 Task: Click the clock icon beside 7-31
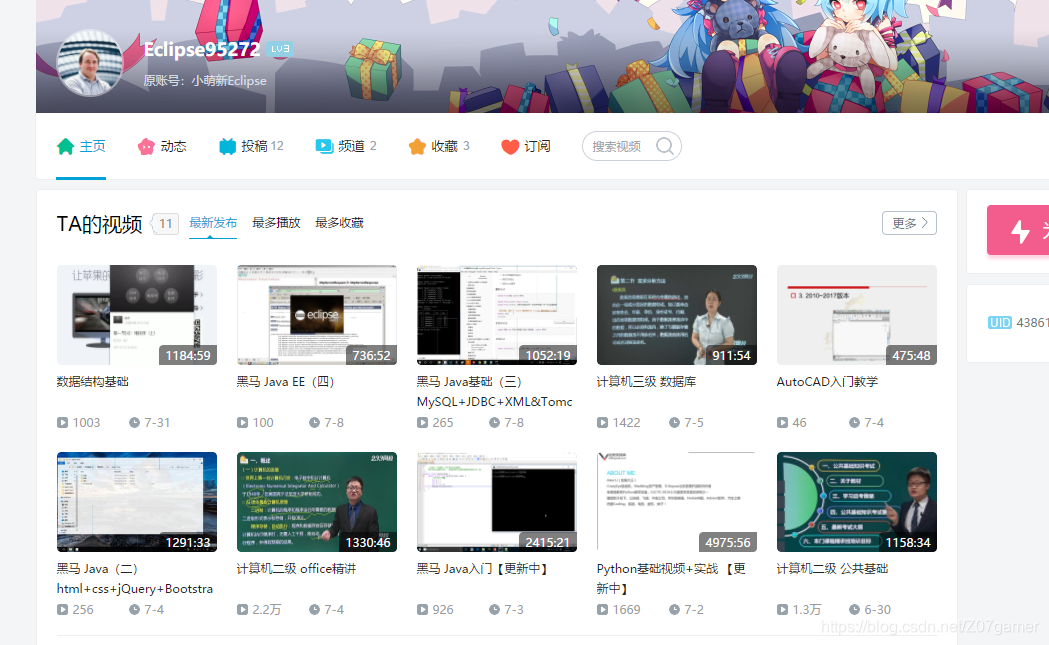point(134,423)
